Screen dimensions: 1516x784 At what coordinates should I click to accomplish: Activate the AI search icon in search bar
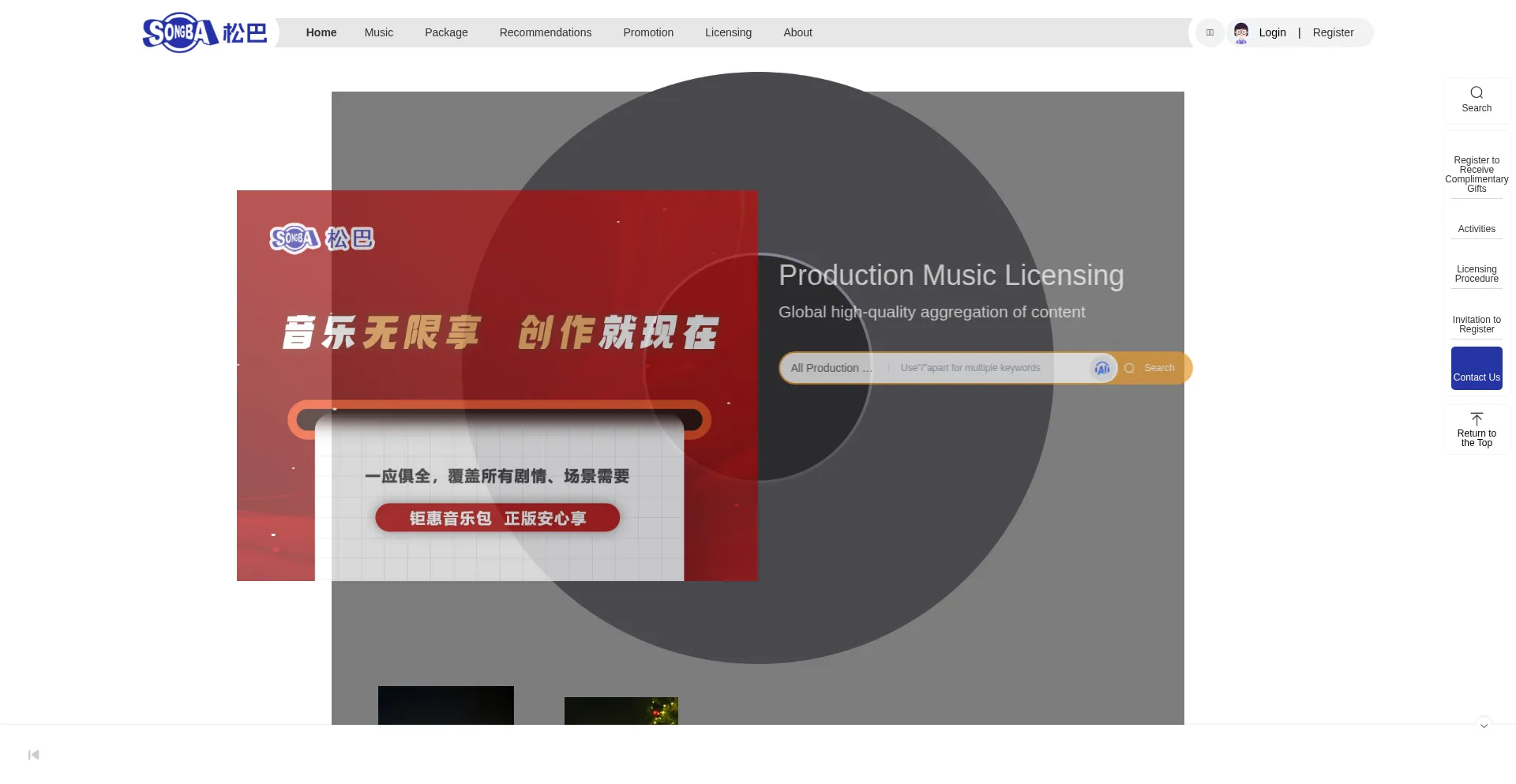pos(1101,368)
